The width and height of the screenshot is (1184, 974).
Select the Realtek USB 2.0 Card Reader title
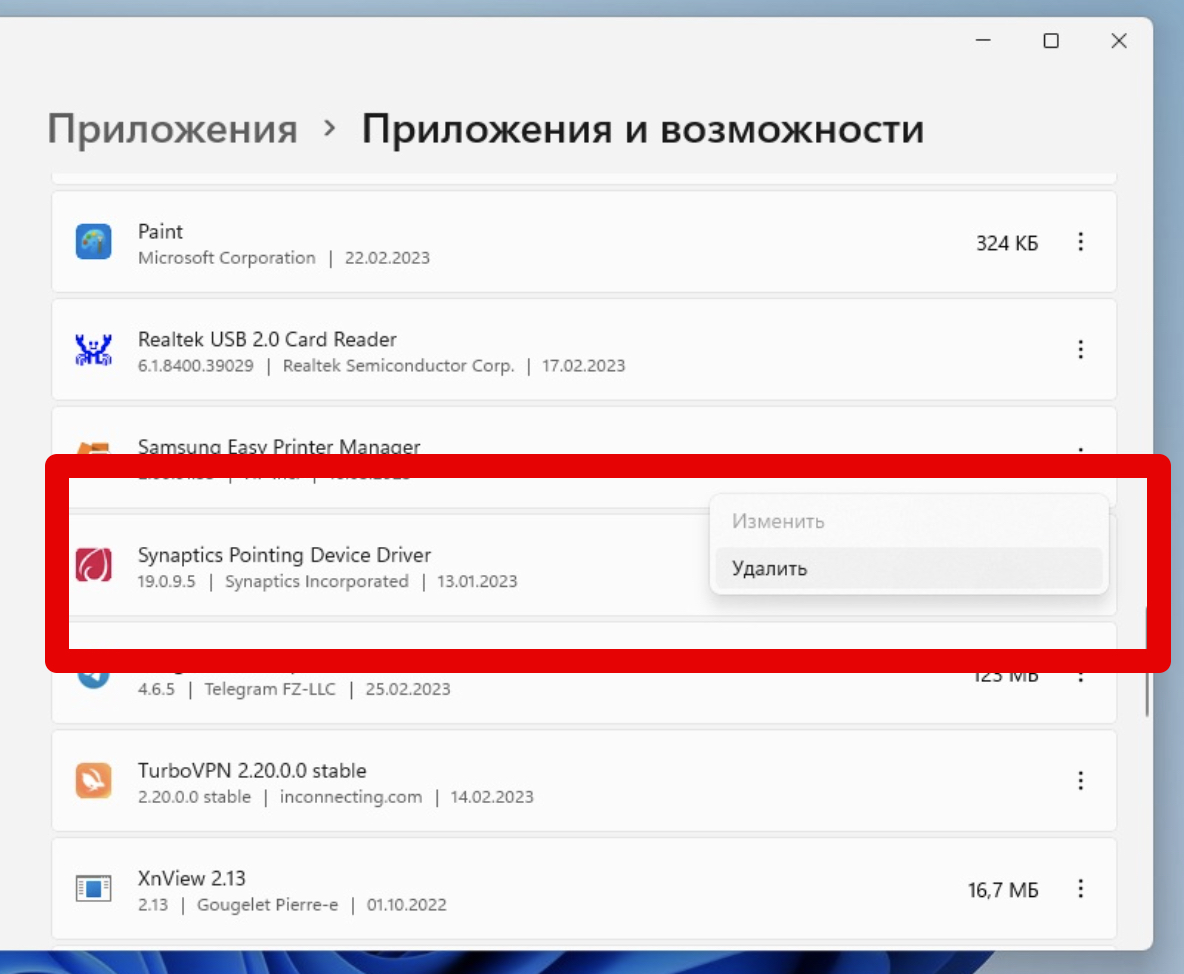(267, 340)
